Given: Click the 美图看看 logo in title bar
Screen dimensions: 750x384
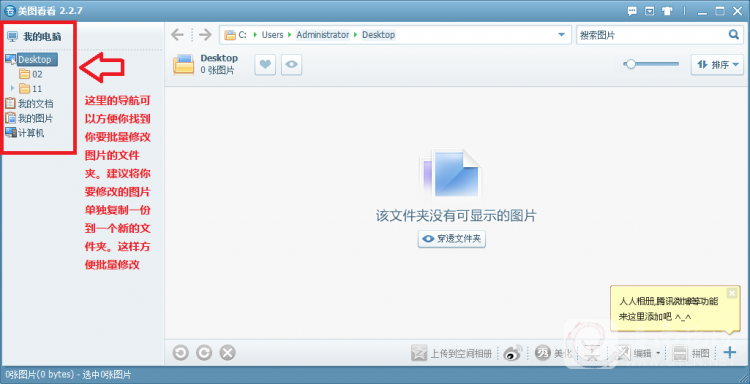Looking at the screenshot, I should (x=9, y=11).
